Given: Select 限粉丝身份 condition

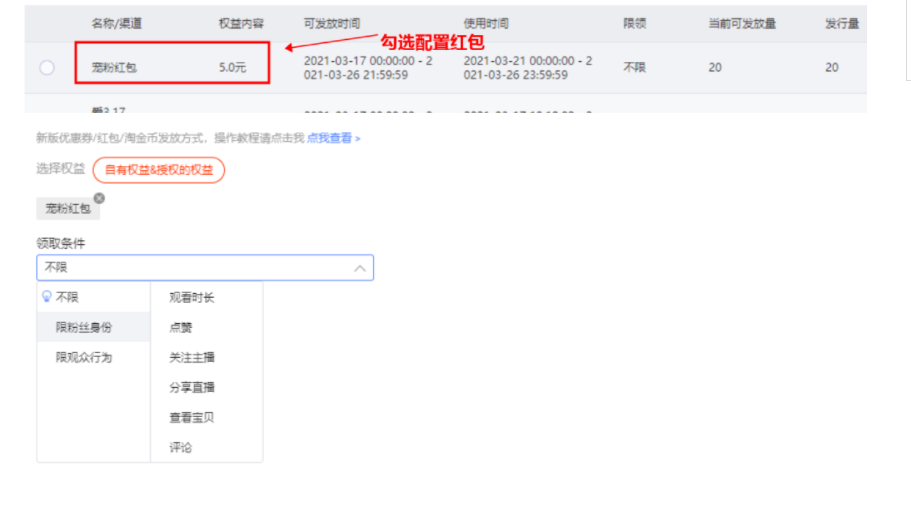Looking at the screenshot, I should 84,327.
